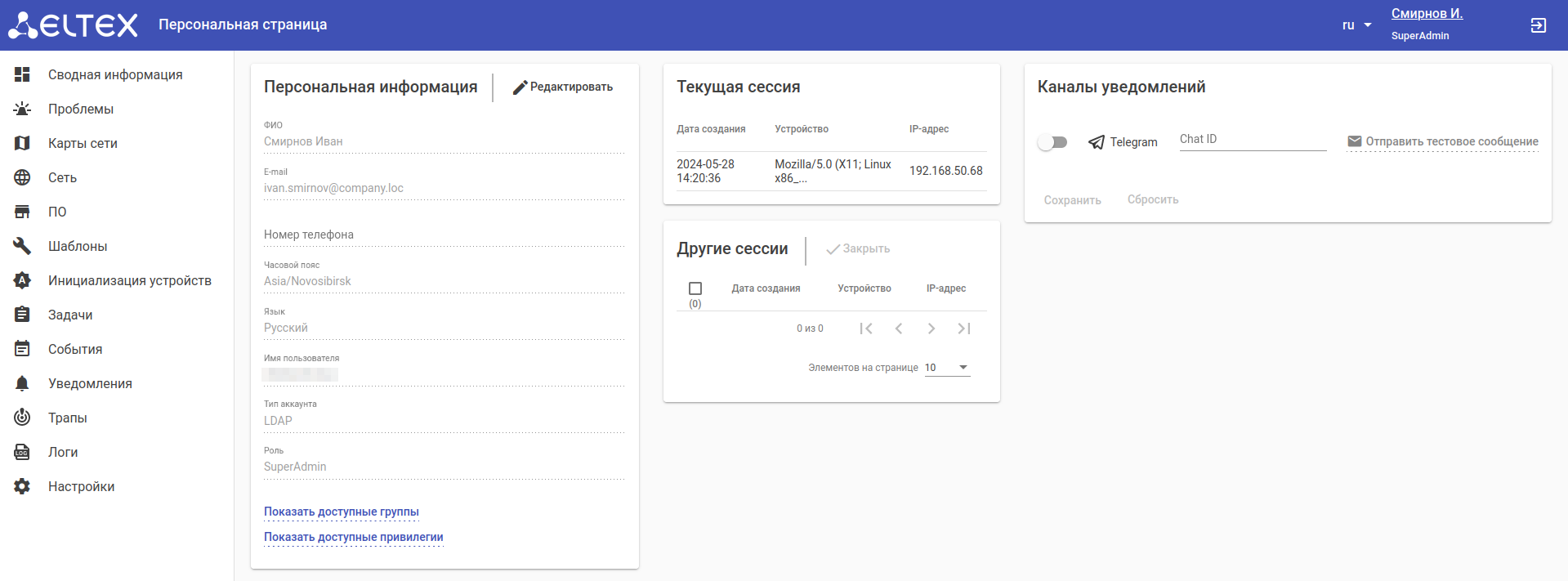Click the Смирнов И. profile link
This screenshot has height=581, width=1568.
tap(1427, 13)
